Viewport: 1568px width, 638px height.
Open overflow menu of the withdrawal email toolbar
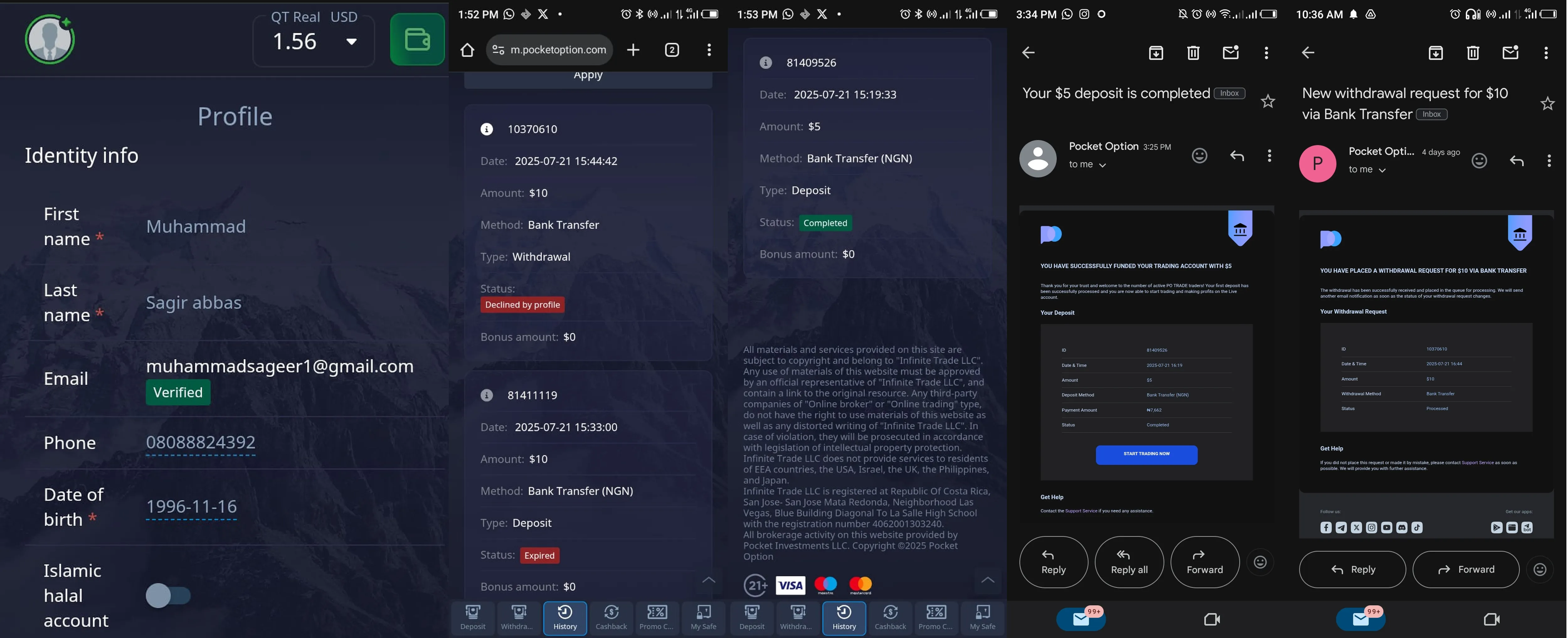pos(1546,53)
